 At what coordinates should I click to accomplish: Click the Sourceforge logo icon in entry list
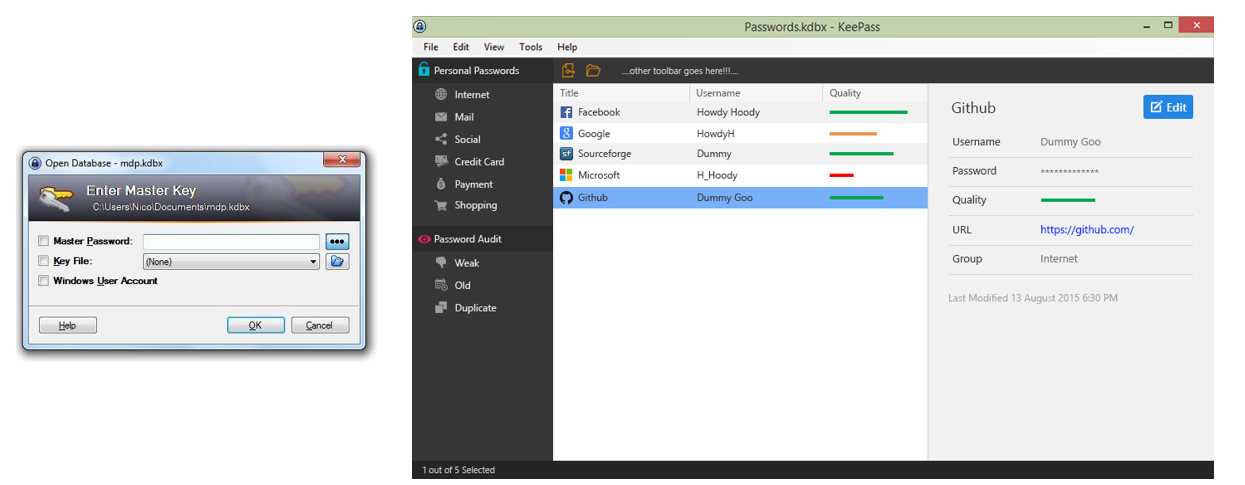coord(566,154)
